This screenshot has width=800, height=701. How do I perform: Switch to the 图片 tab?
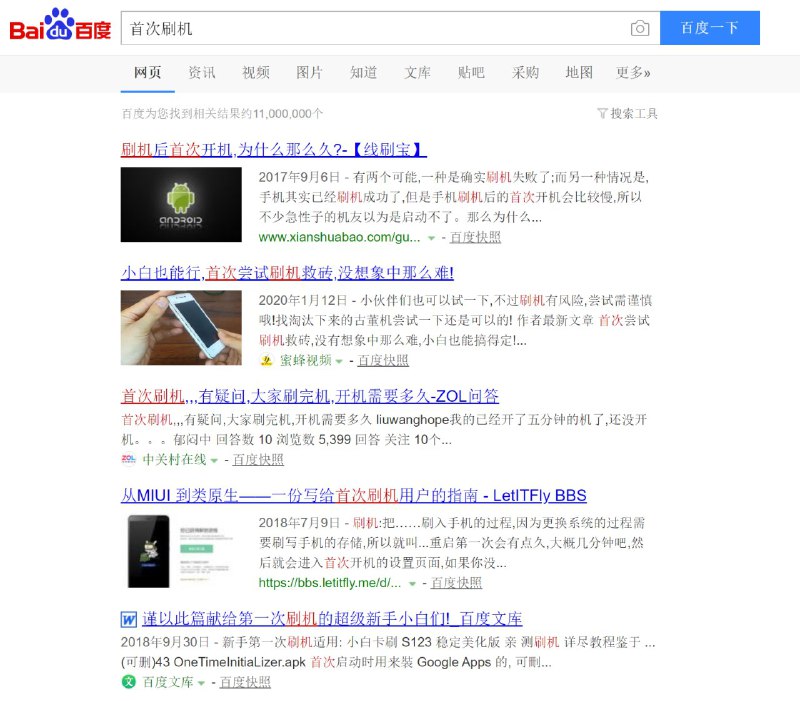(309, 72)
